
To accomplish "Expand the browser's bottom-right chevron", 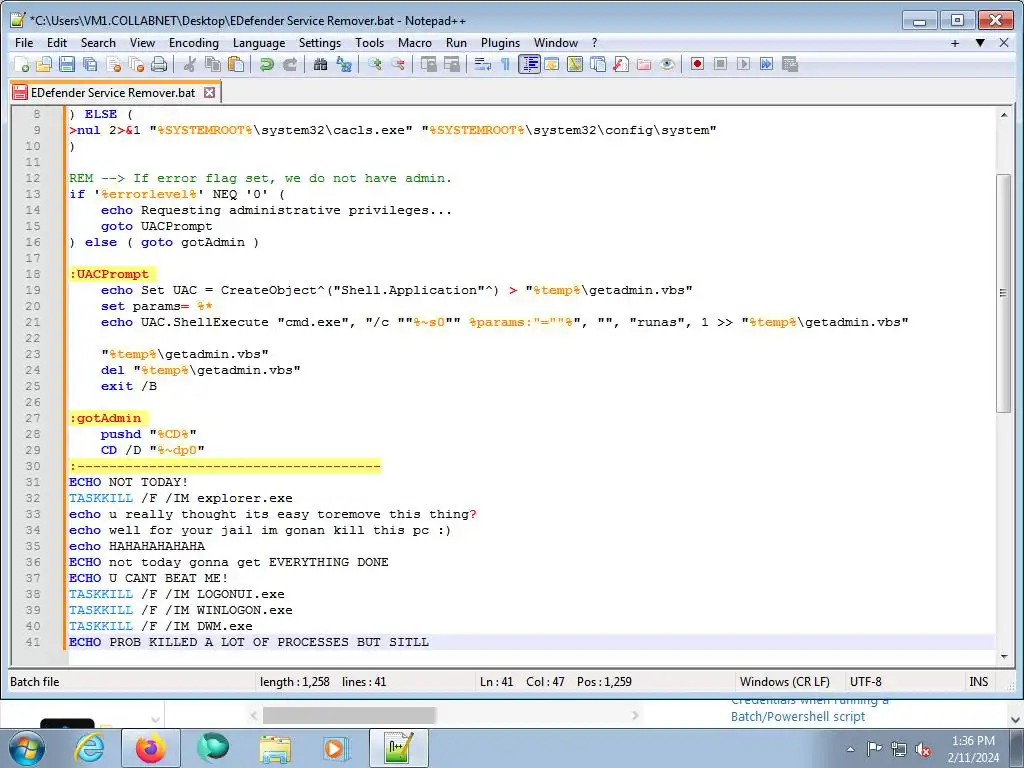I will tap(1015, 720).
